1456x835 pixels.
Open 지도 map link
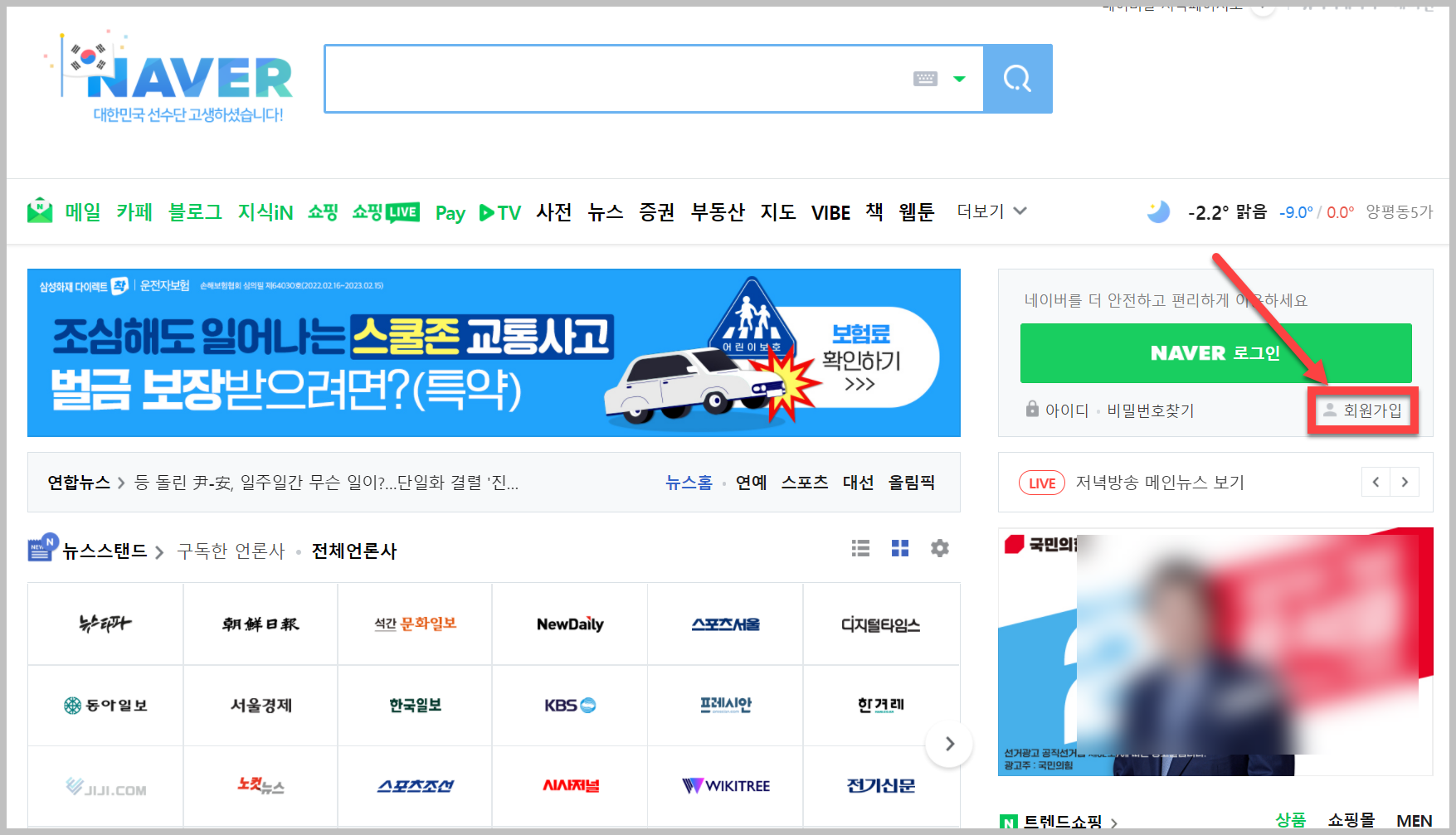click(778, 212)
